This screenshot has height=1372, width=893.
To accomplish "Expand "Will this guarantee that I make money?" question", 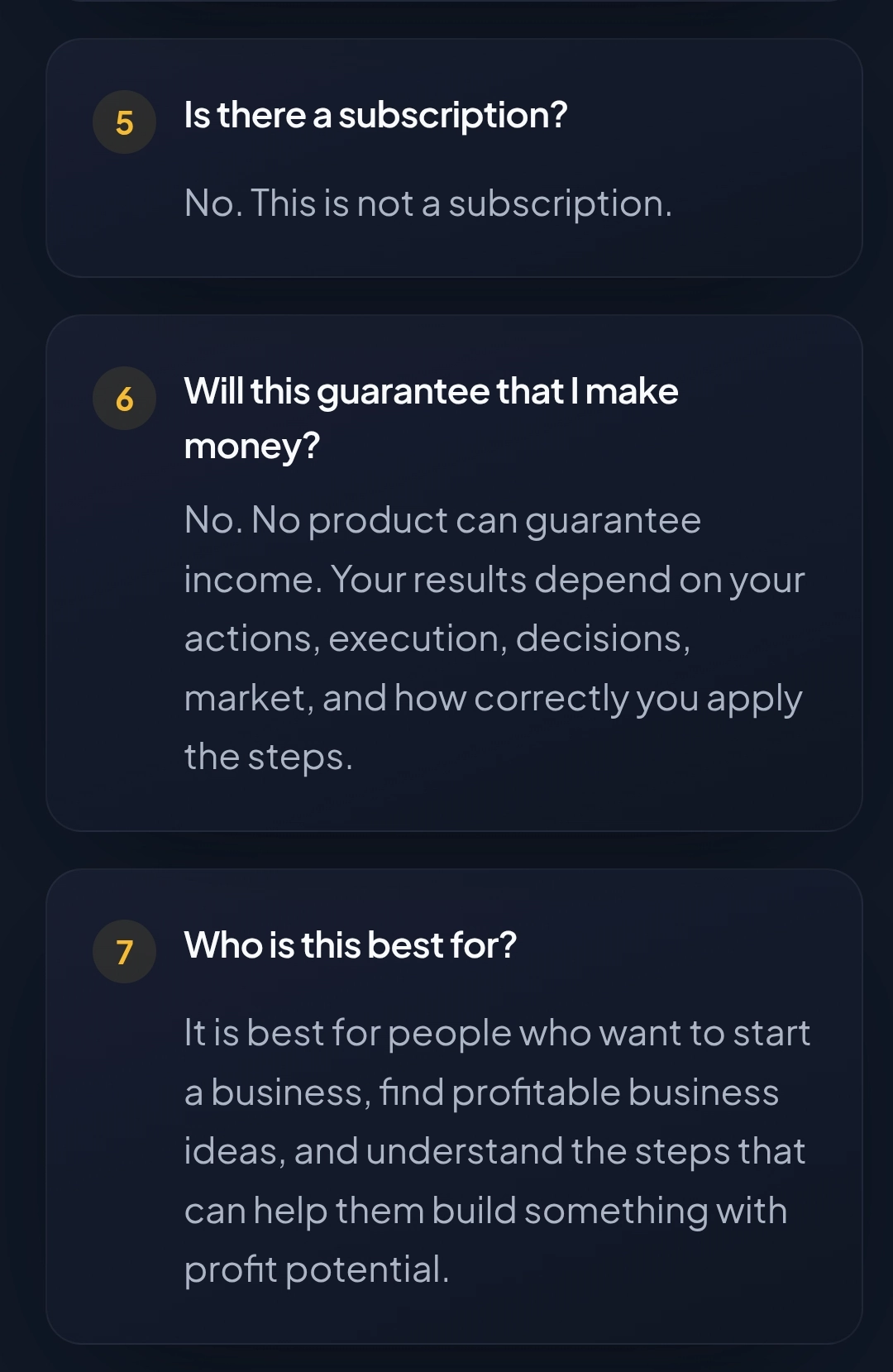I will pos(431,418).
